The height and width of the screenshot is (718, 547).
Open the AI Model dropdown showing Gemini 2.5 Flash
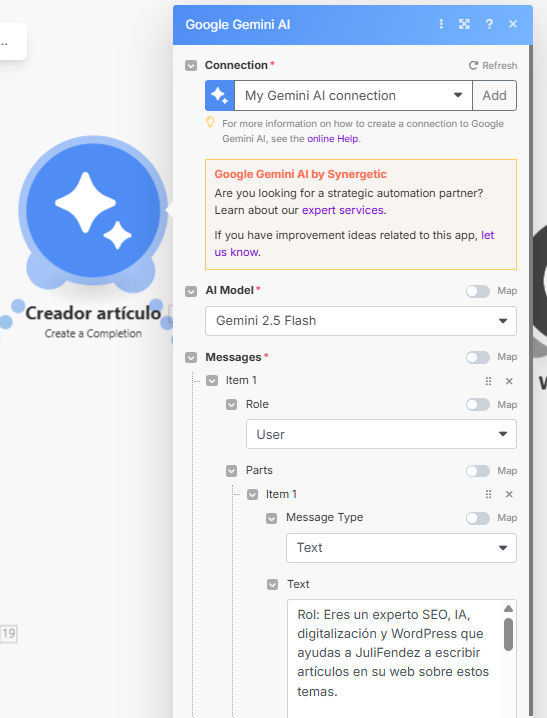pyautogui.click(x=361, y=321)
